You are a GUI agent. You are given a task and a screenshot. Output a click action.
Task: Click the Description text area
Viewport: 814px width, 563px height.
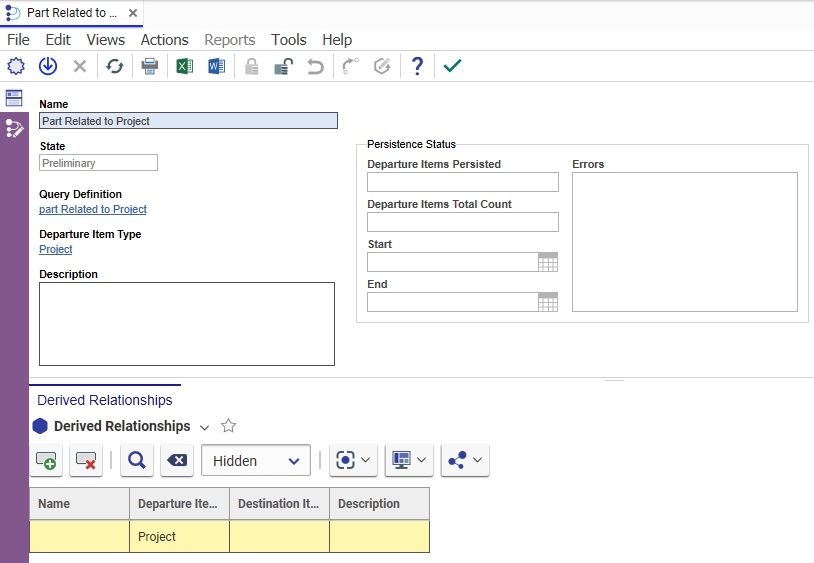(187, 324)
